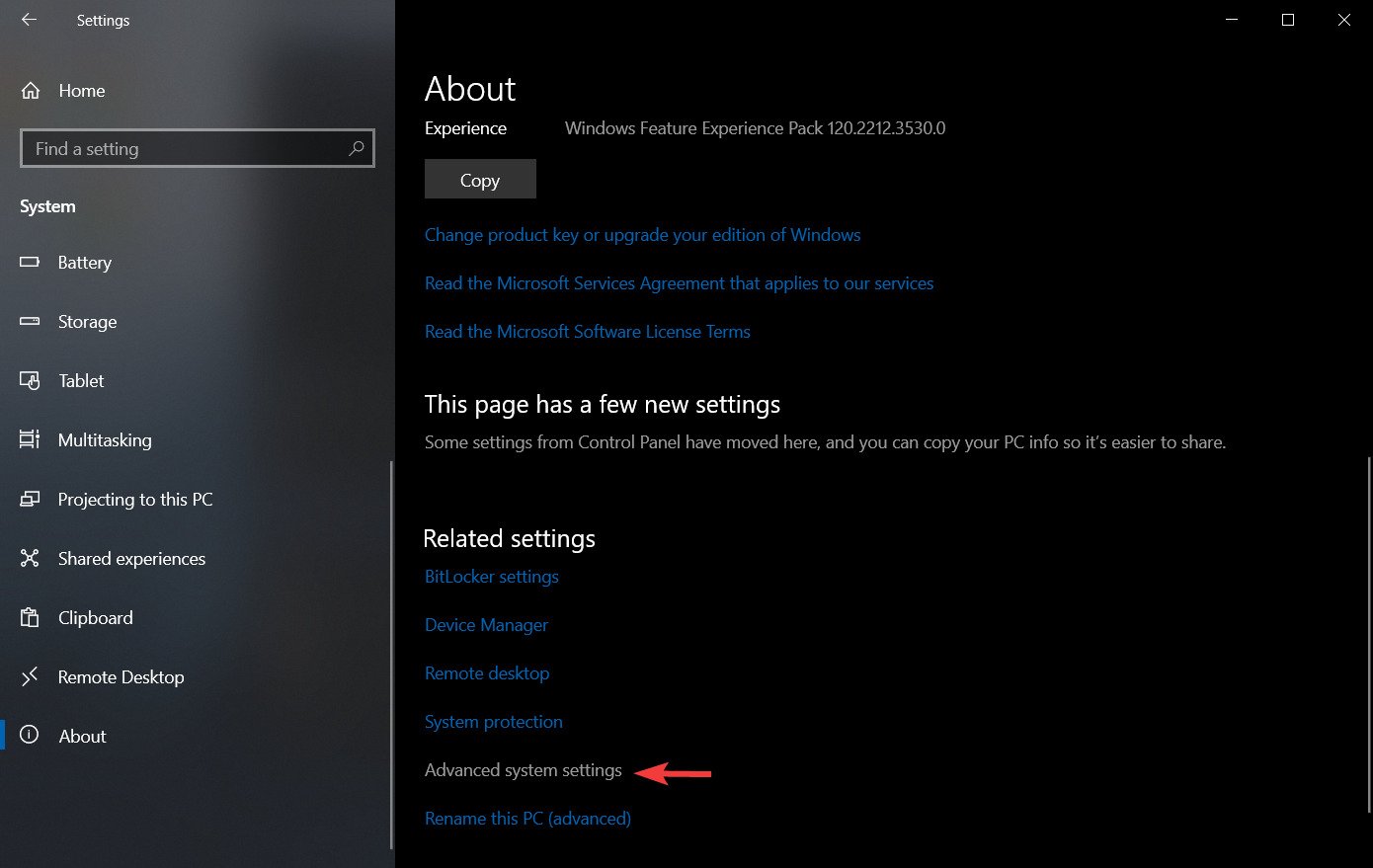
Task: Click the Battery icon in sidebar
Action: pyautogui.click(x=30, y=263)
